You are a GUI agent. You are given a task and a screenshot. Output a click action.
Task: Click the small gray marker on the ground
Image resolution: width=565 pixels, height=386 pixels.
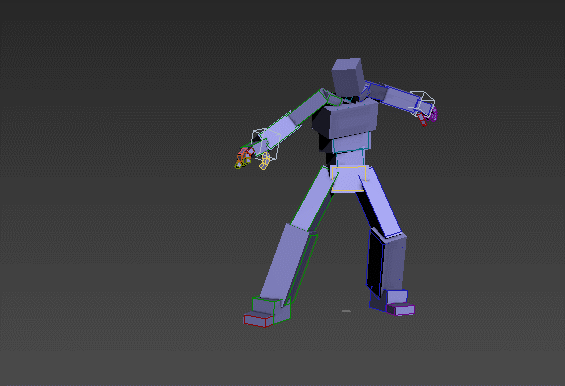(x=346, y=311)
